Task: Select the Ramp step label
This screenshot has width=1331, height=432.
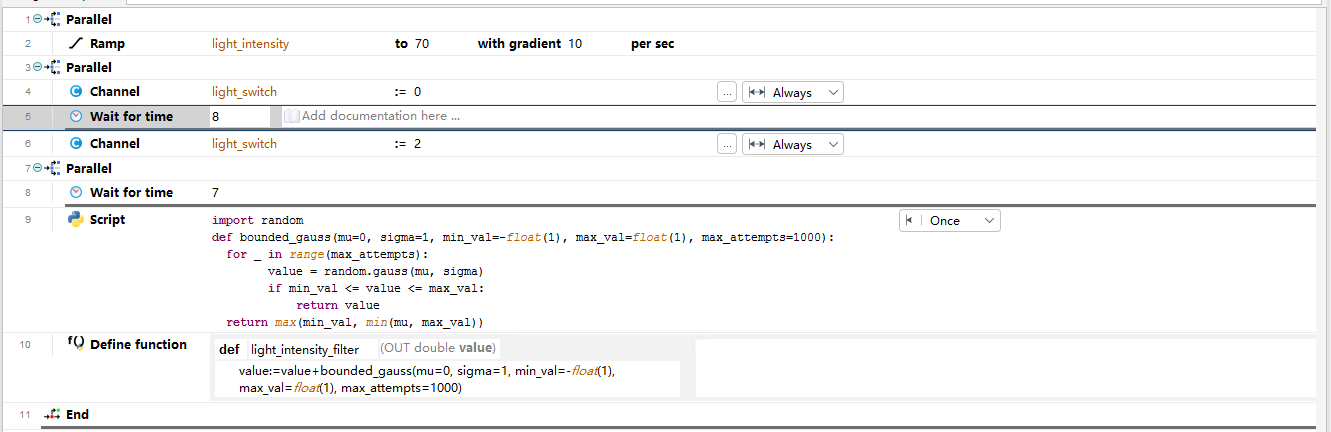Action: (x=107, y=44)
